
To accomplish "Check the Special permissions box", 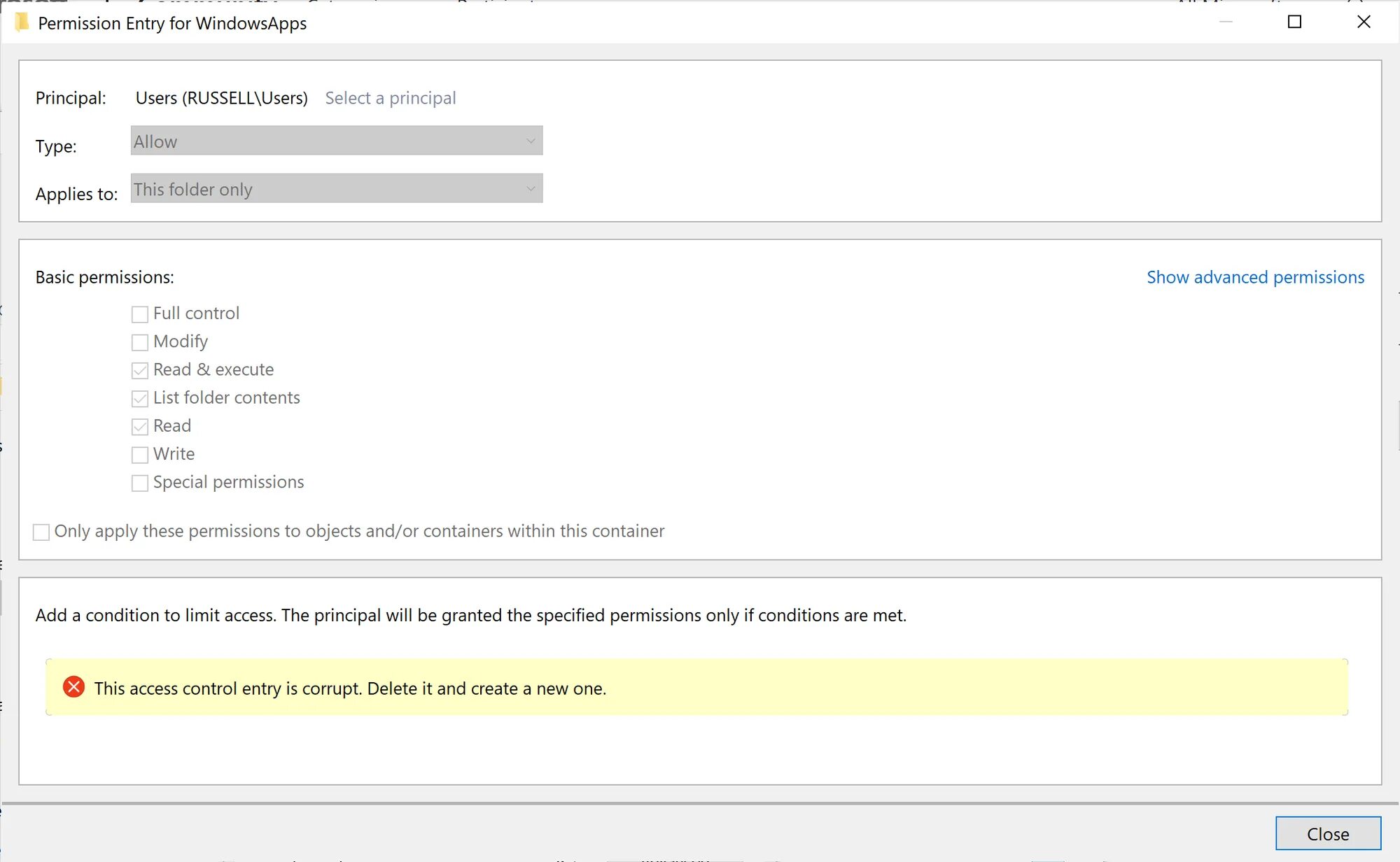I will pyautogui.click(x=139, y=483).
